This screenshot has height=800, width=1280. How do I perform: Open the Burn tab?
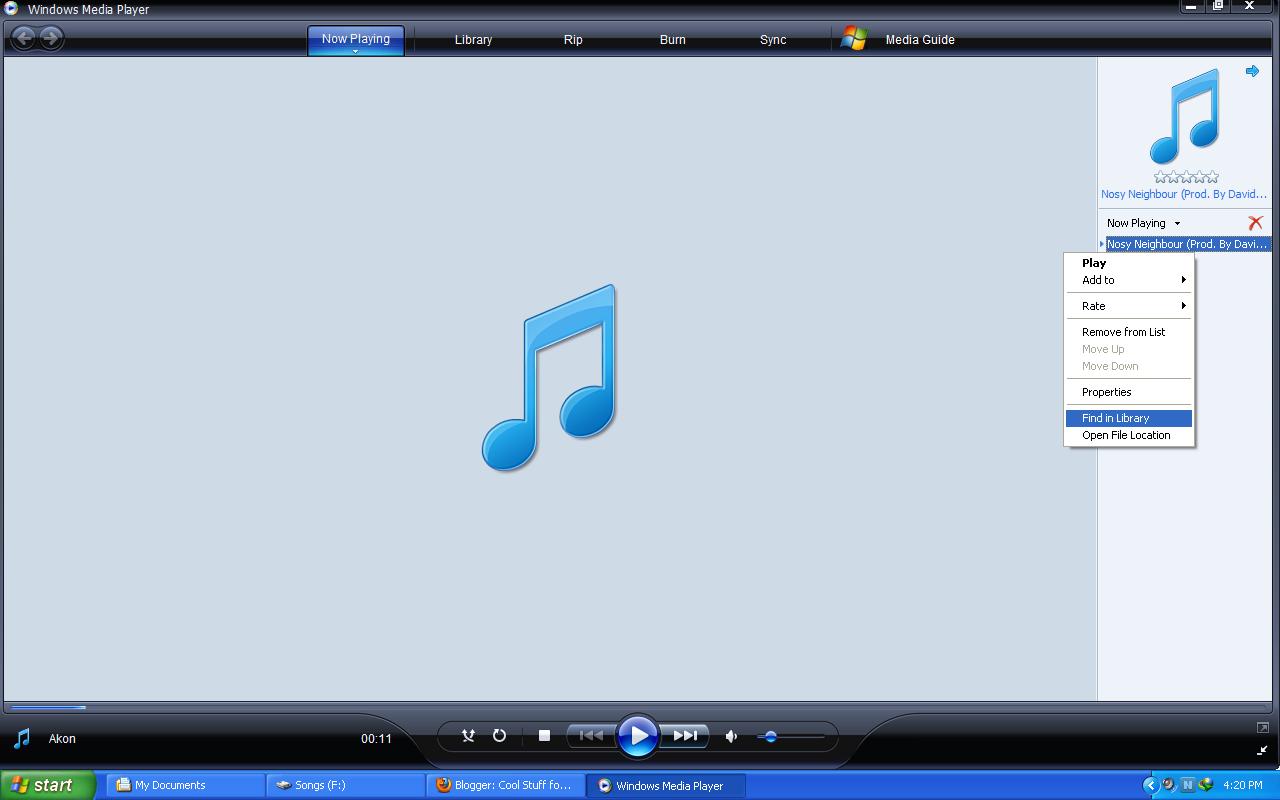[x=673, y=40]
